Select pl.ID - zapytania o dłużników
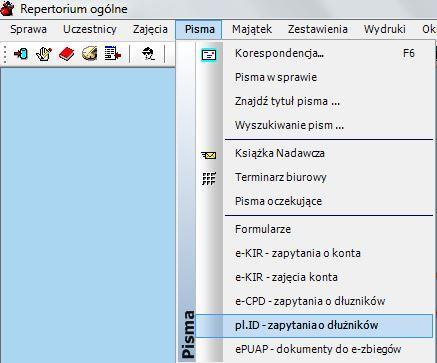The image size is (437, 363). pos(314,325)
